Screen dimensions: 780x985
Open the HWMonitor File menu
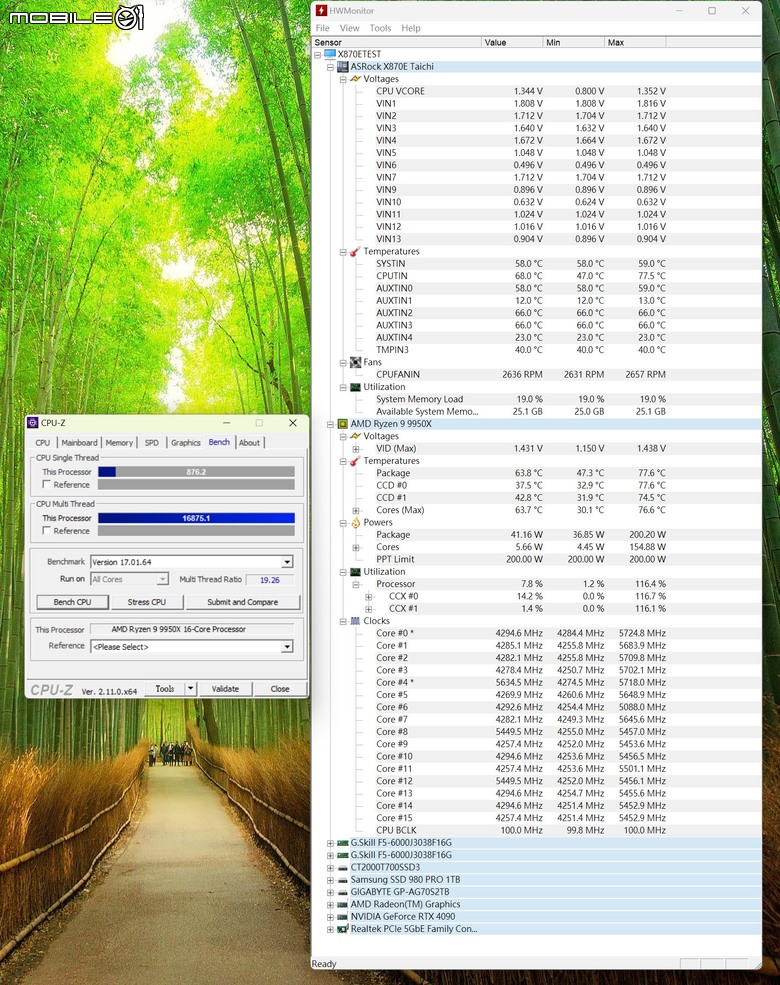pos(322,28)
